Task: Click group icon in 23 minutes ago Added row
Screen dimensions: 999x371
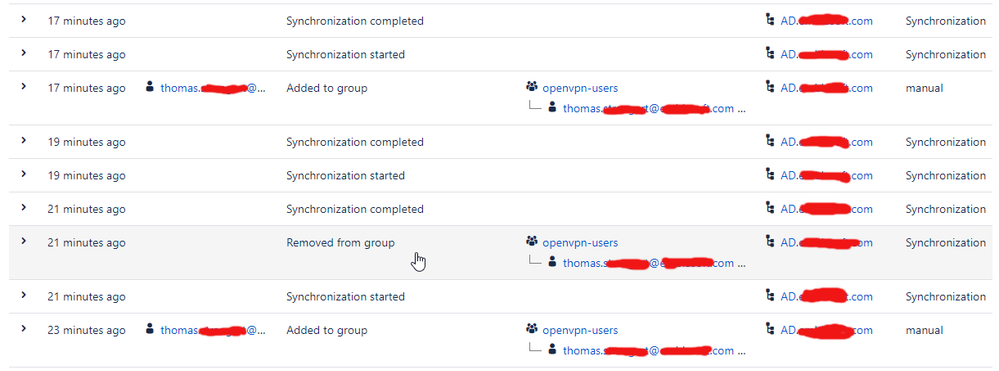Action: point(532,330)
